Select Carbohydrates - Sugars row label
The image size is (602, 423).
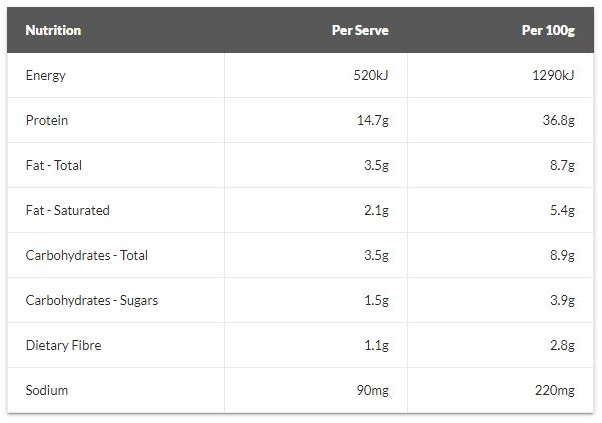click(x=92, y=301)
